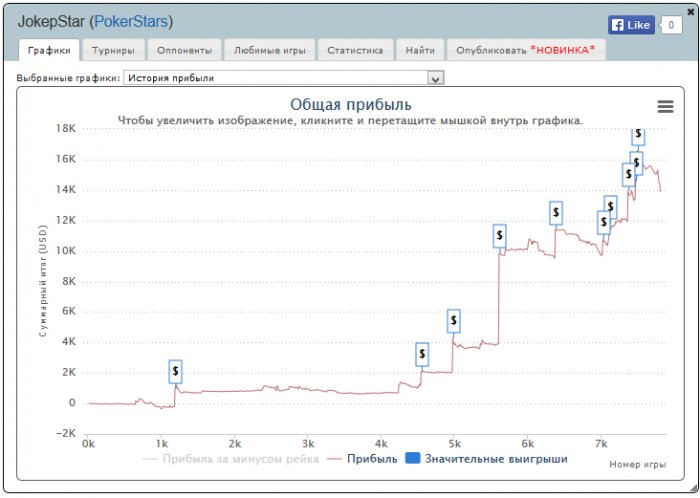Open the Оппоненты tab
The height and width of the screenshot is (498, 700).
coord(184,50)
